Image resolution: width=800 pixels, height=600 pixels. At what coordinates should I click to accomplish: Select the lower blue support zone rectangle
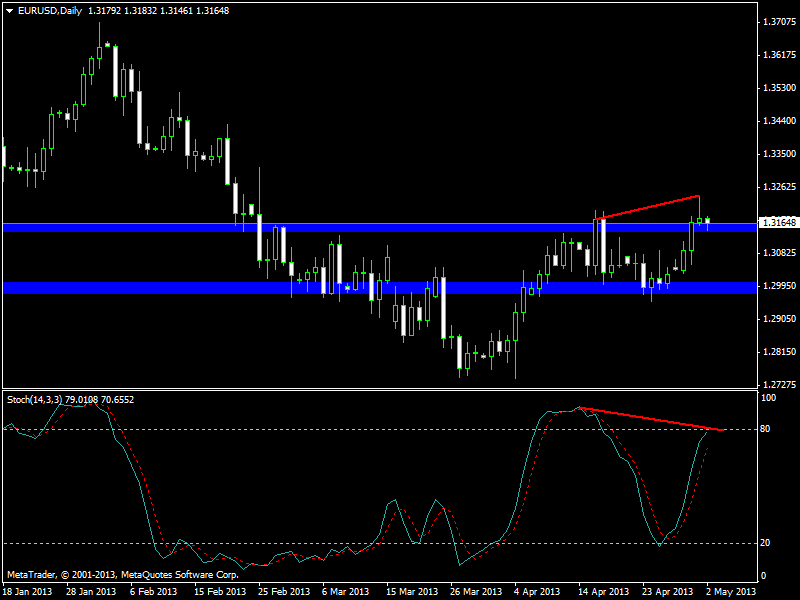point(380,288)
